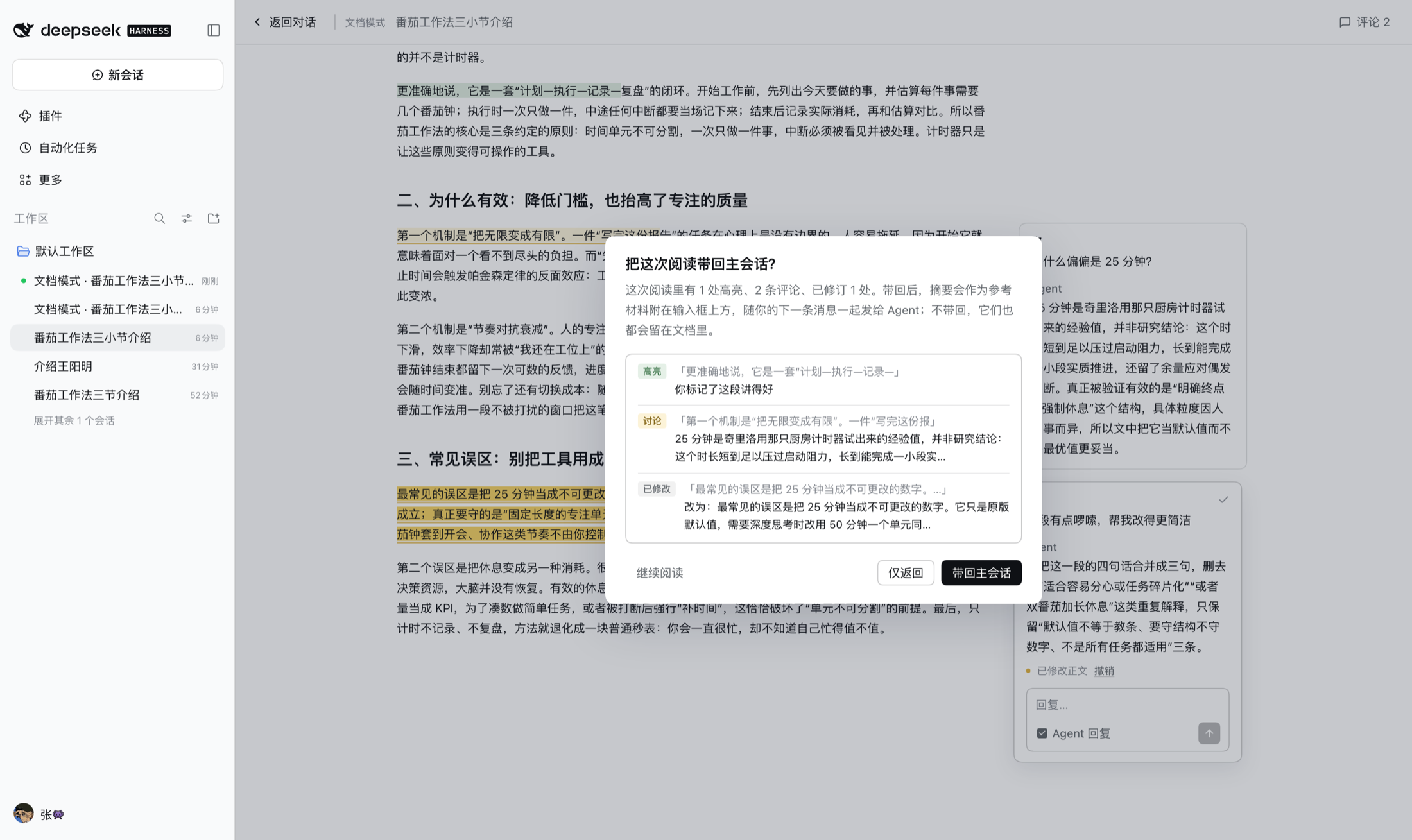Open workspace filter settings icon
This screenshot has width=1412, height=840.
click(x=187, y=219)
